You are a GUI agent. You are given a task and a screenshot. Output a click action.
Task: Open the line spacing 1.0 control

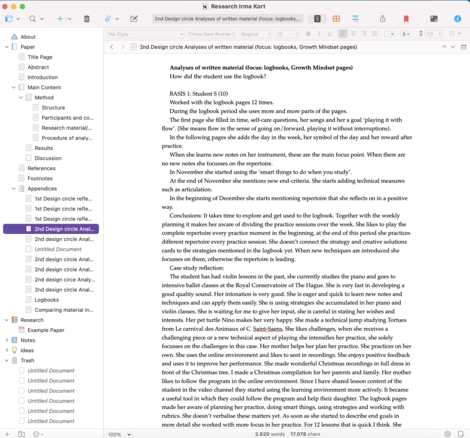(430, 34)
